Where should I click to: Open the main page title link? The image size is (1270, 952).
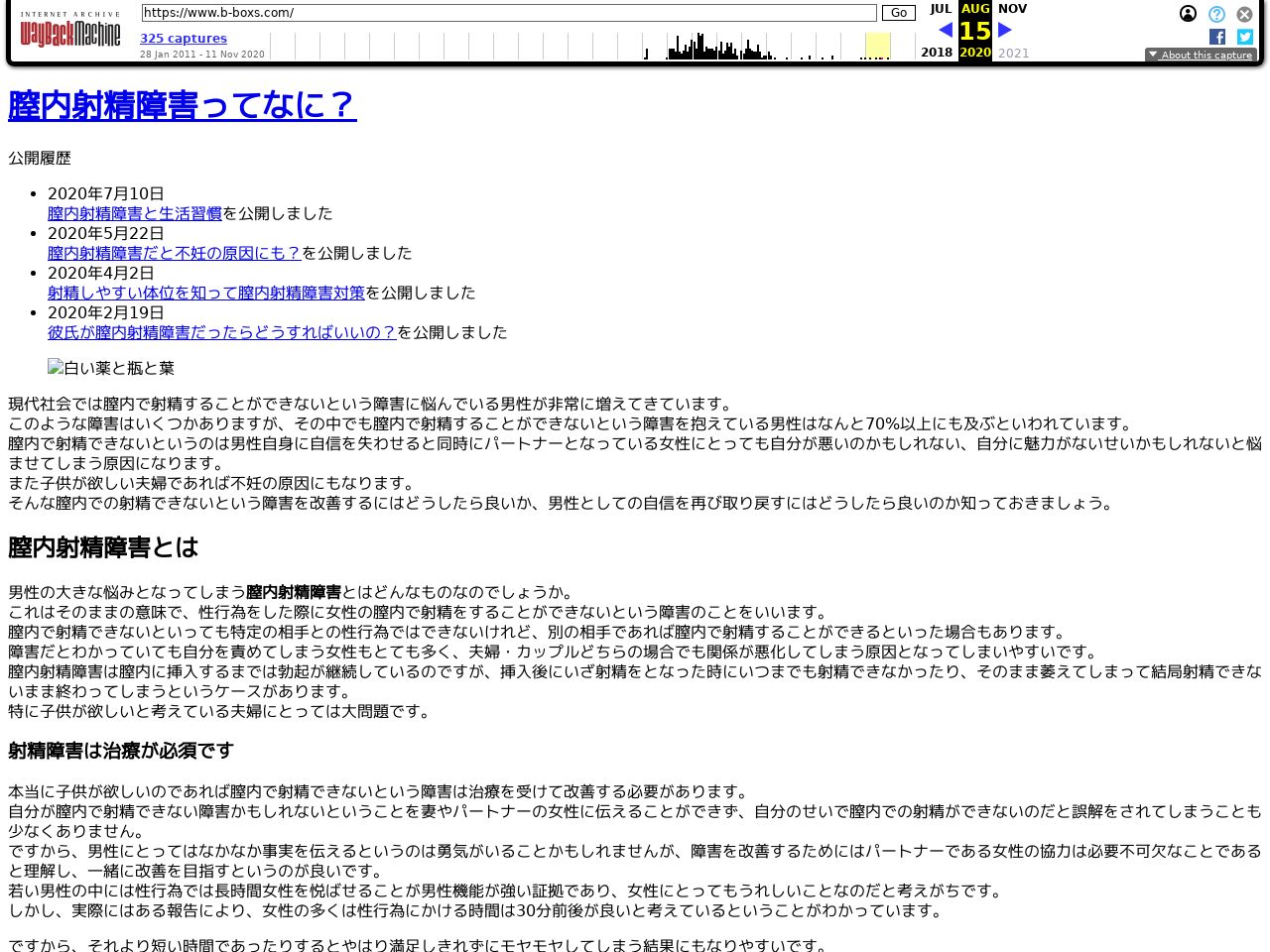coord(182,105)
